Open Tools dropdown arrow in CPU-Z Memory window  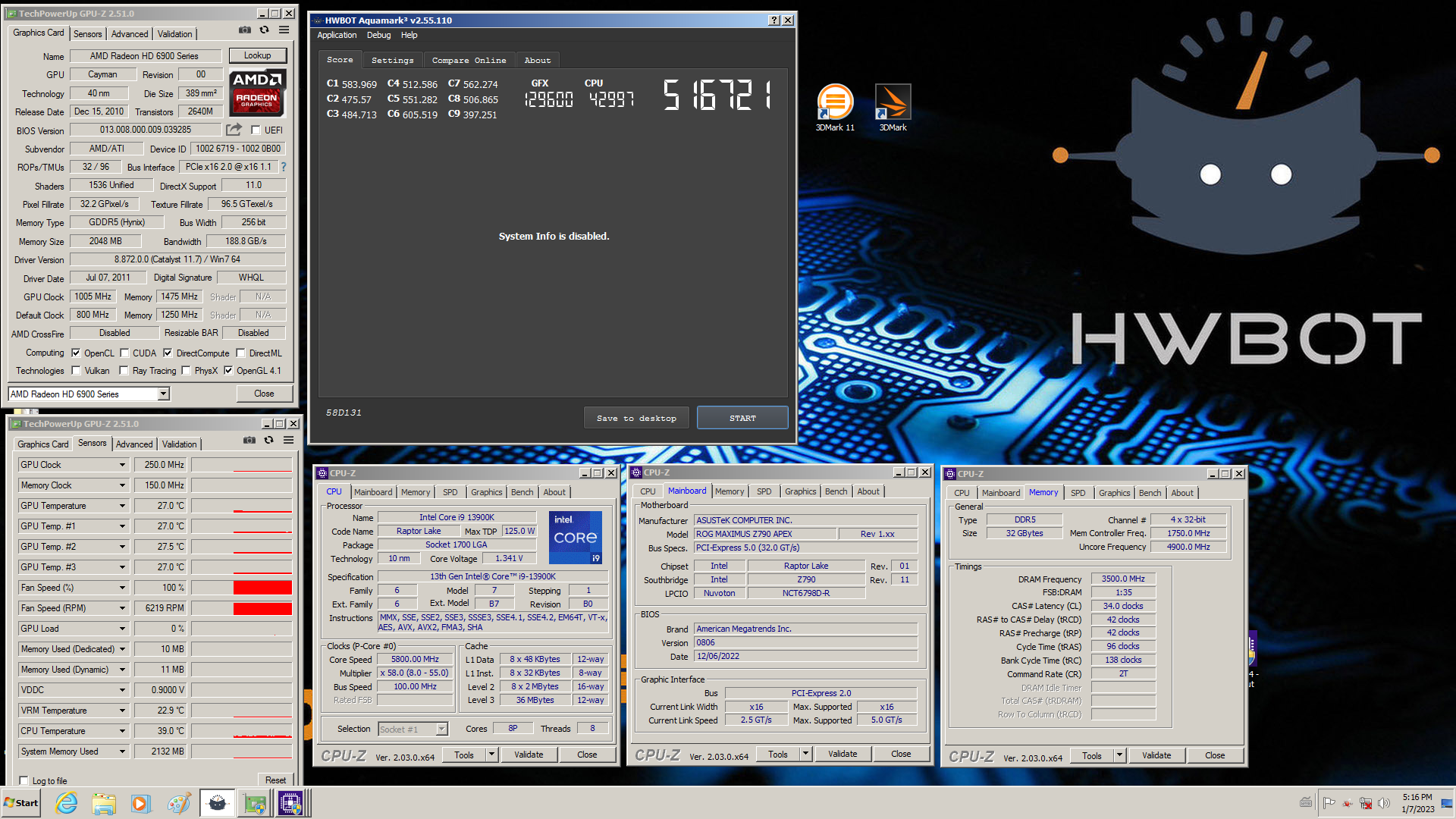coord(1119,755)
